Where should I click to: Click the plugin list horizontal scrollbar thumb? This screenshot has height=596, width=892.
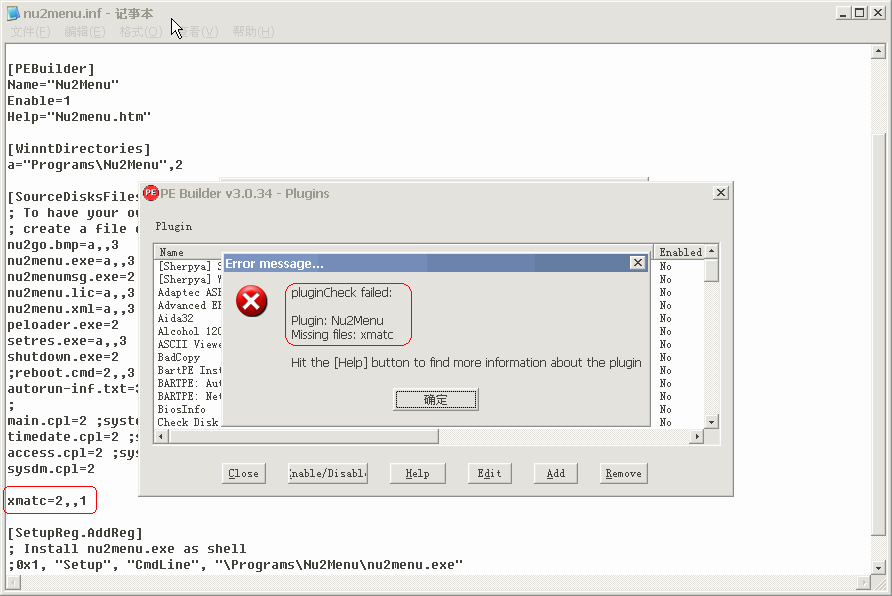303,436
